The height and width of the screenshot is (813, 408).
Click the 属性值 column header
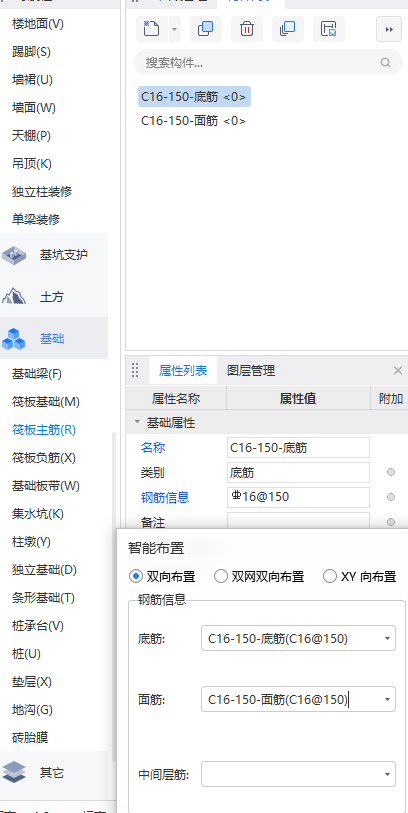298,398
